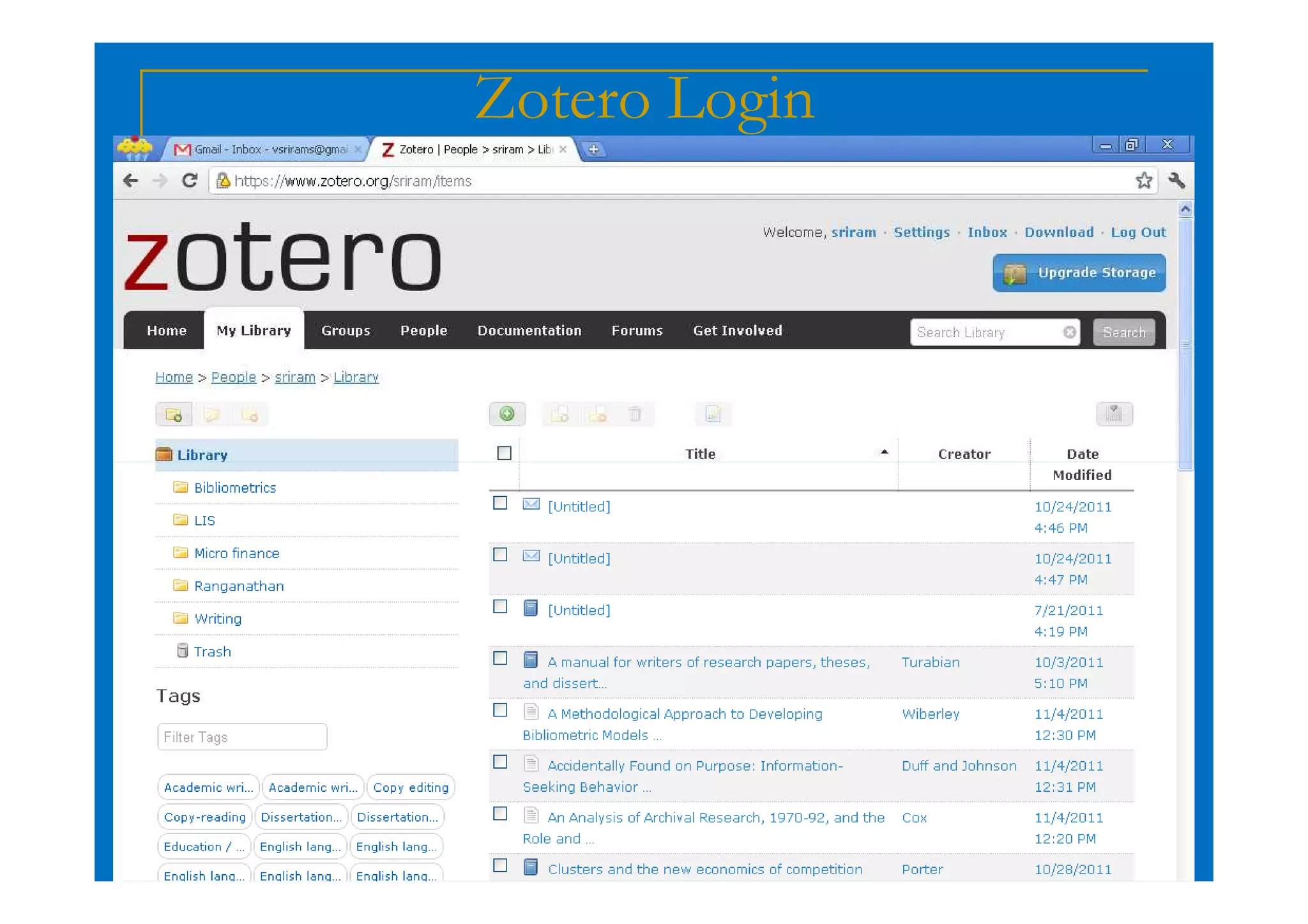Image resolution: width=1308 pixels, height=924 pixels.
Task: Check the Untitled item from 7/21/2011
Action: [x=501, y=607]
